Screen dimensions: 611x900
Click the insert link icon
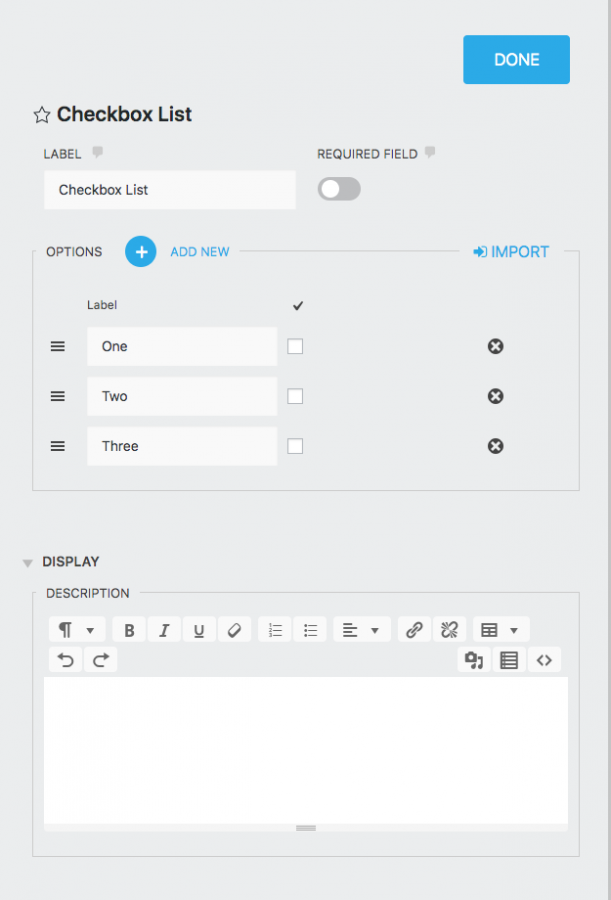pos(414,630)
